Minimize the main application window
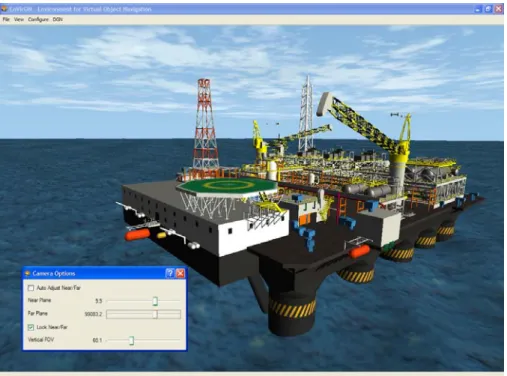The height and width of the screenshot is (376, 507). 478,9
